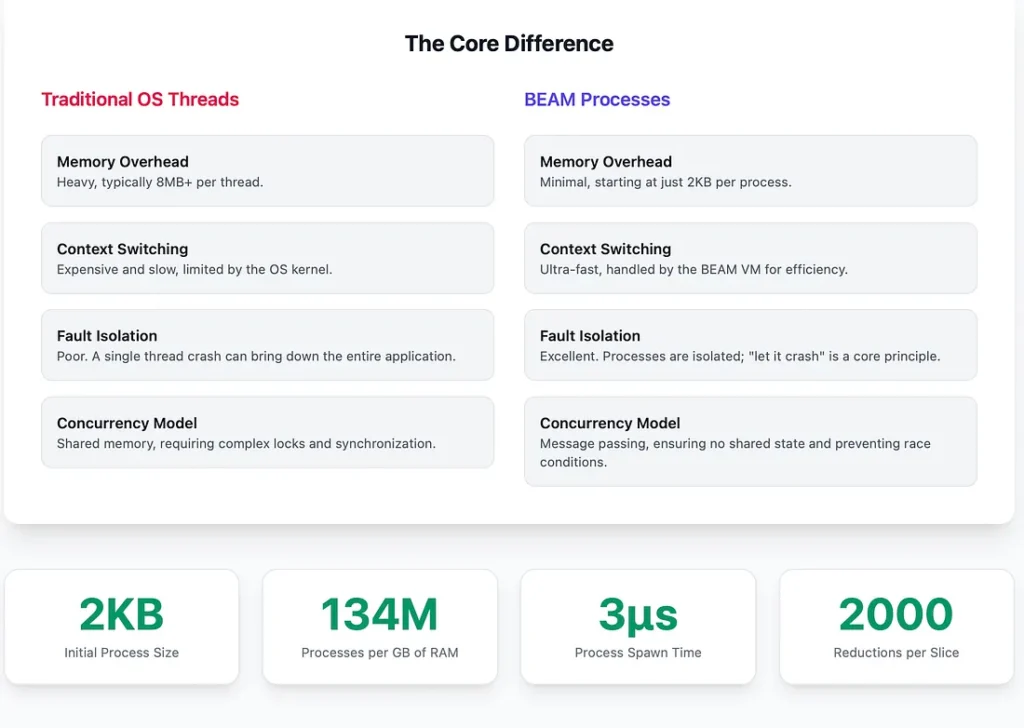The image size is (1024, 728).
Task: Select Memory Overhead card under Traditional OS Threads
Action: [267, 171]
